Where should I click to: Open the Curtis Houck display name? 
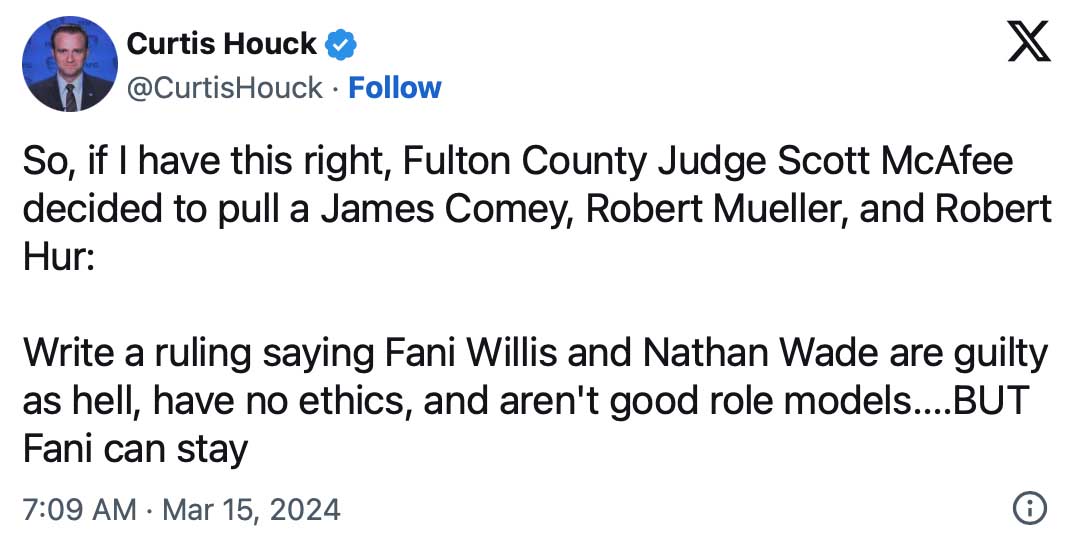(222, 45)
